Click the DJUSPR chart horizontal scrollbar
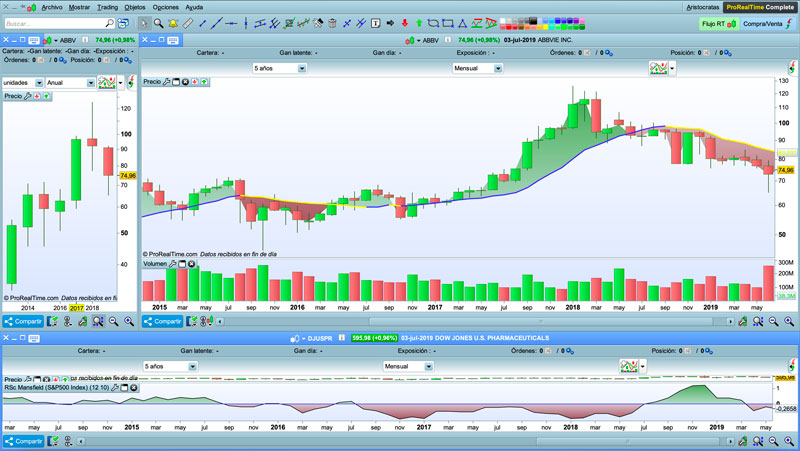 point(628,441)
